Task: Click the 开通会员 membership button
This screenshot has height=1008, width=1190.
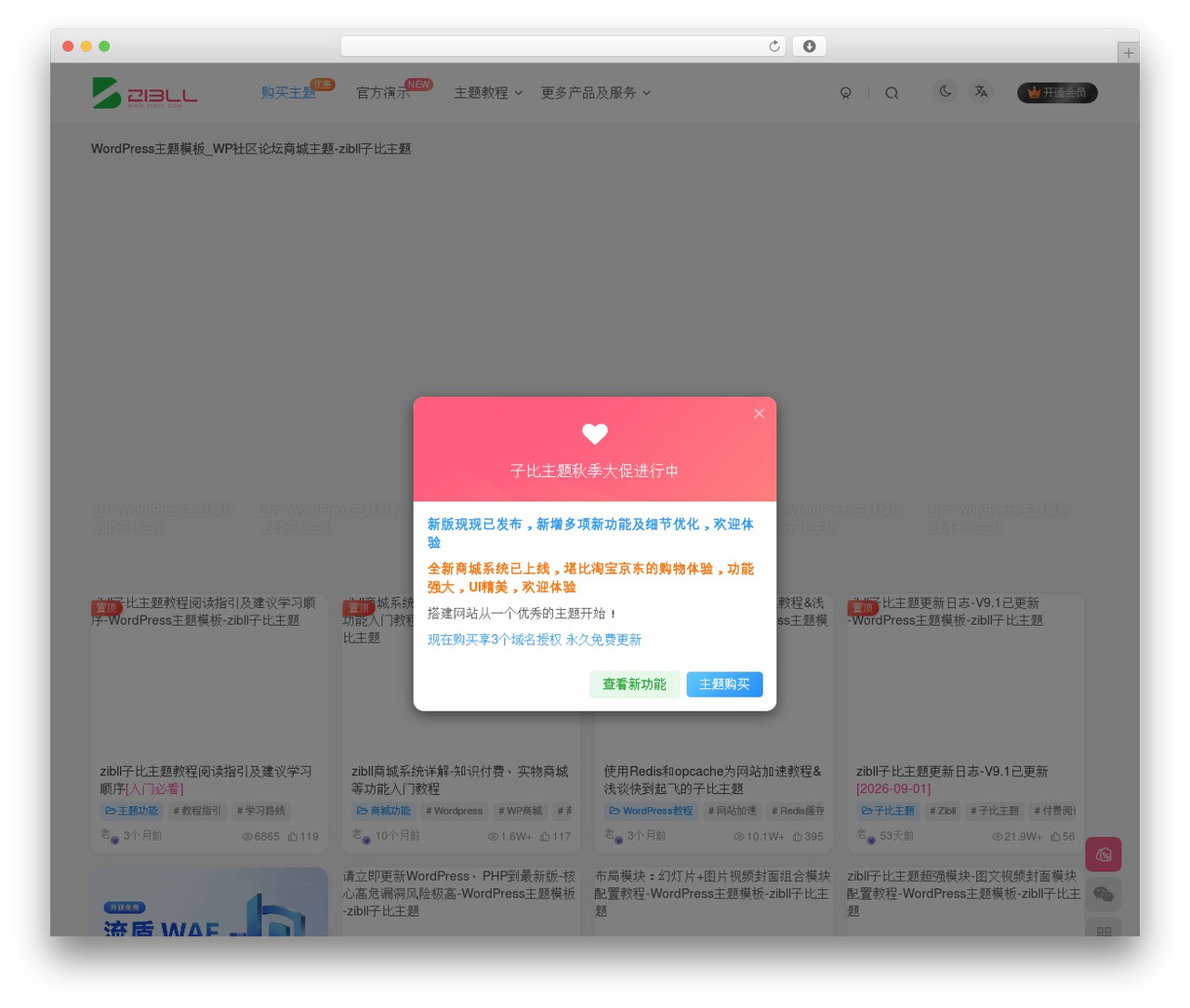Action: [1057, 93]
